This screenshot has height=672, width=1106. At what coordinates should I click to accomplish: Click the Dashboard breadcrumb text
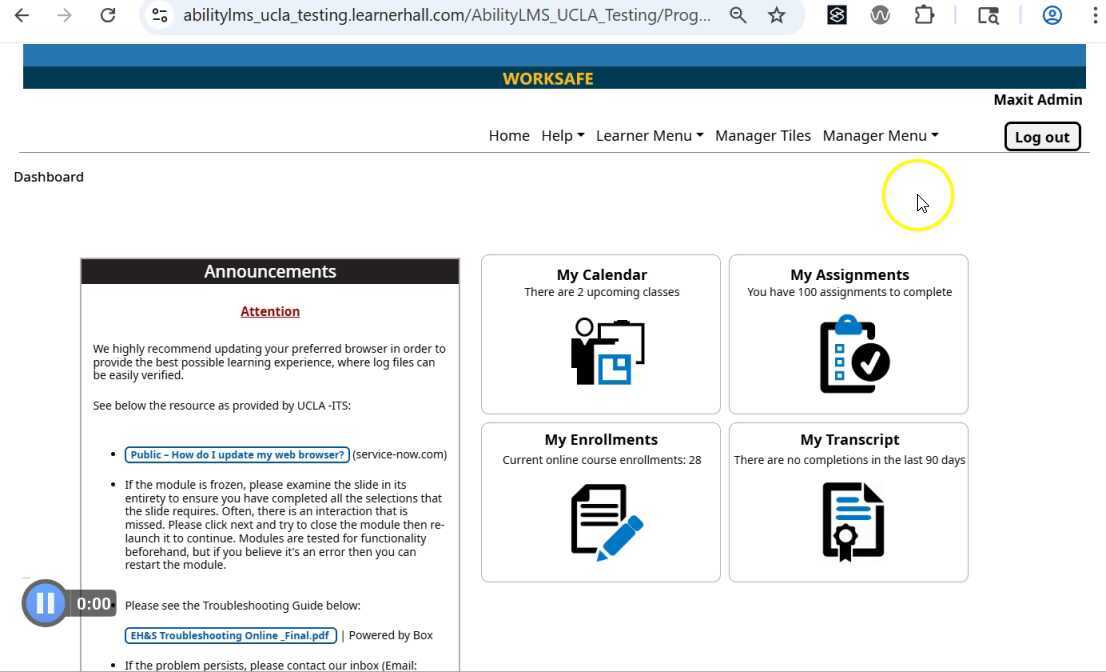[49, 177]
